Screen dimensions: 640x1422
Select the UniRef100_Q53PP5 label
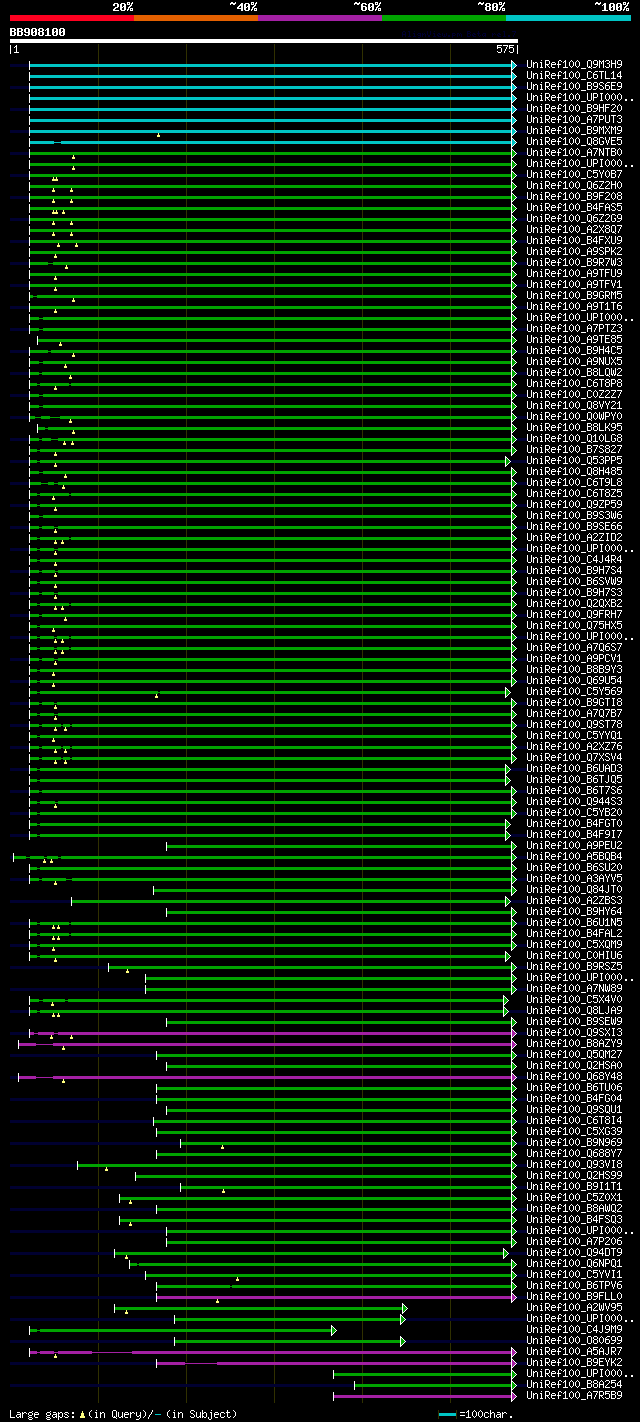tap(575, 461)
